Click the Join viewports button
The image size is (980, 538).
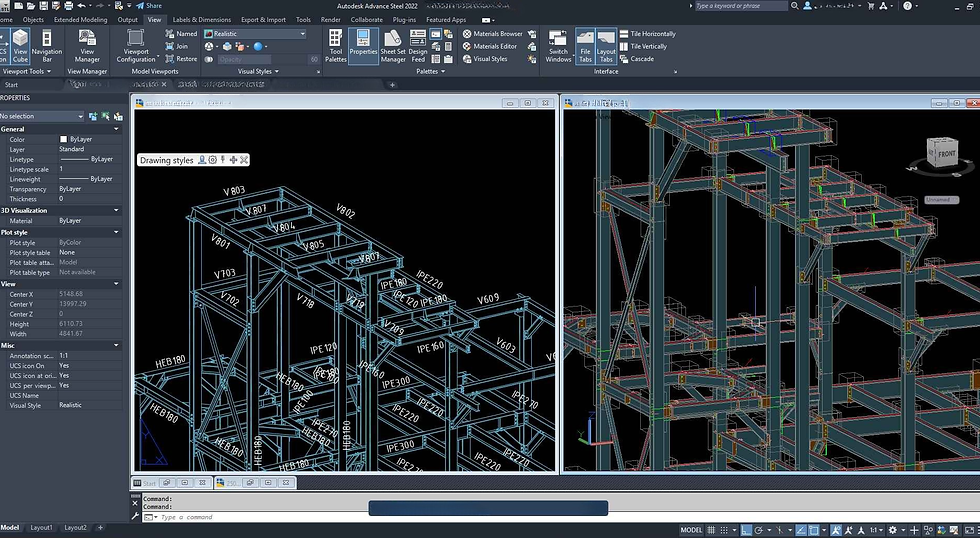pos(177,46)
